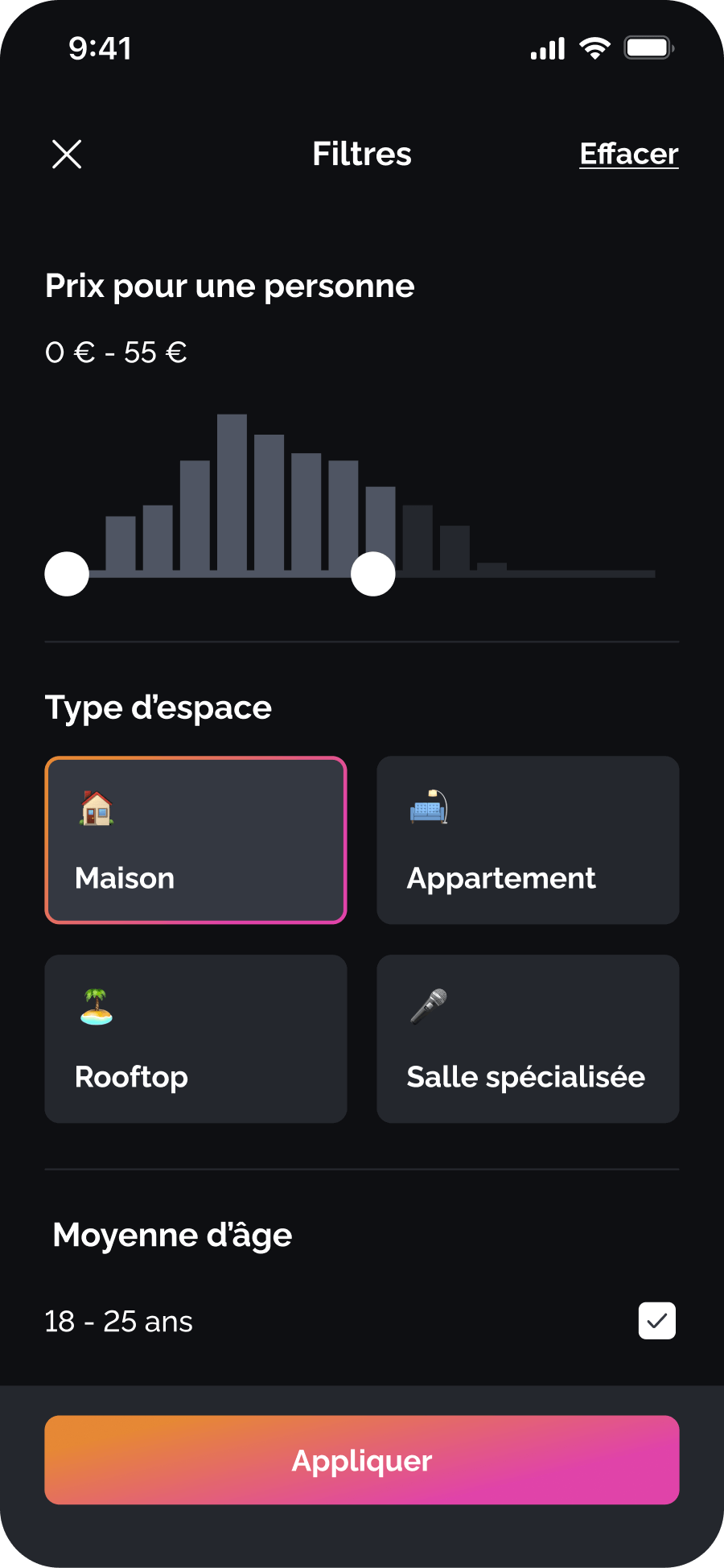
Task: Tap the Wi-Fi icon in the status bar
Action: tap(594, 48)
